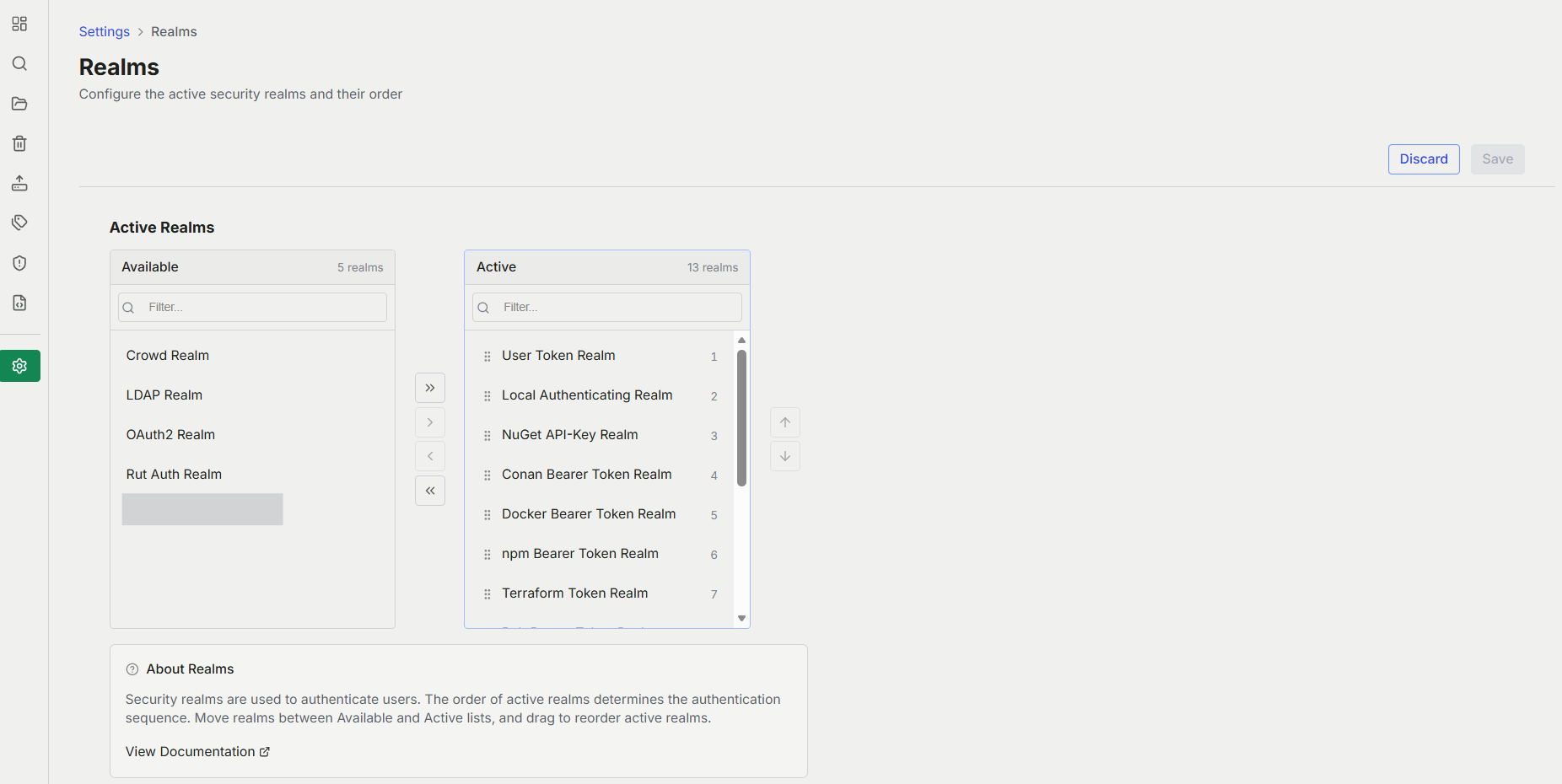
Task: Select Rut Auth Realm in Available list
Action: point(252,475)
